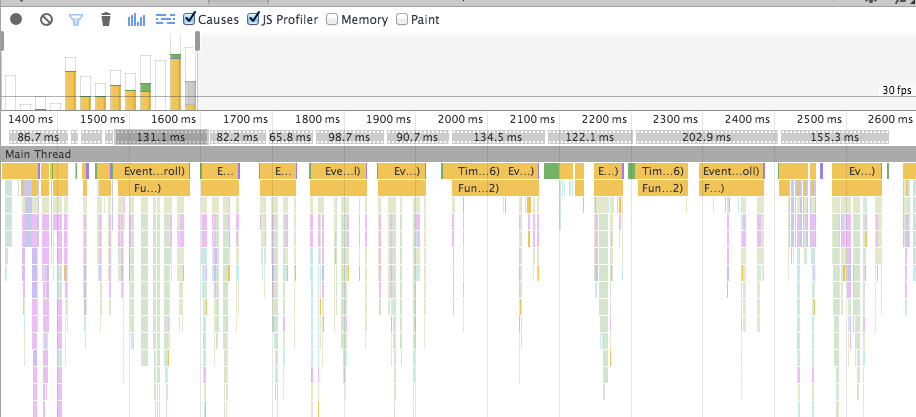Click the 2100 ms ruler label

[x=532, y=119]
